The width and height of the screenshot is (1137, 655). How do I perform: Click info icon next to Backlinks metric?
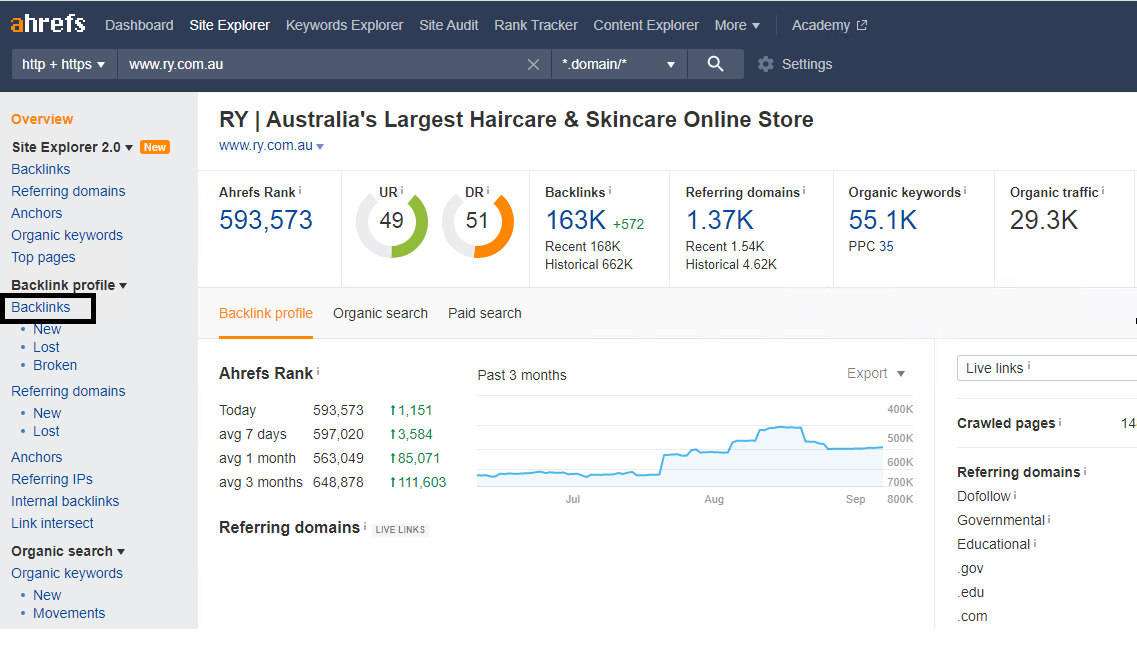point(610,191)
